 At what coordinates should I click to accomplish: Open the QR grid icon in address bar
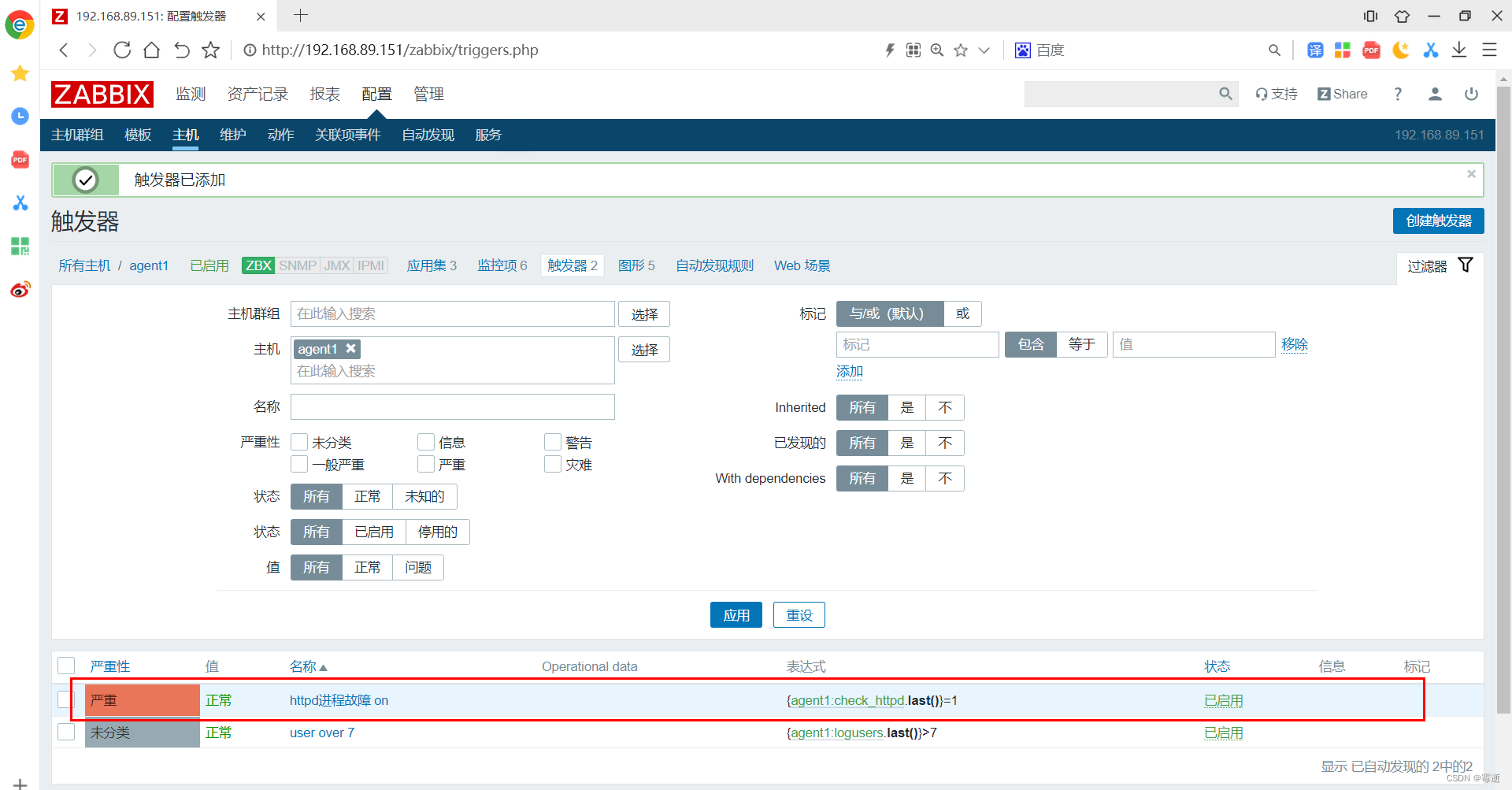[x=913, y=50]
